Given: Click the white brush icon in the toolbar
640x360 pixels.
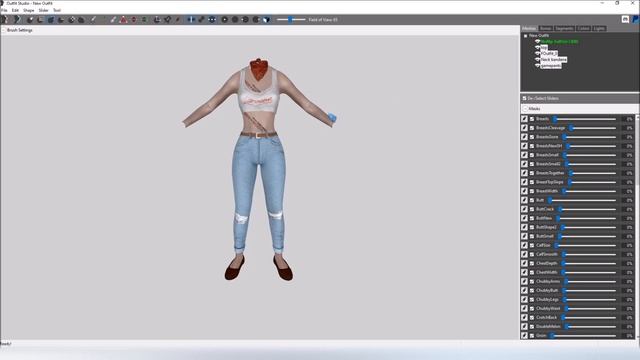Looking at the screenshot, I should tap(113, 20).
